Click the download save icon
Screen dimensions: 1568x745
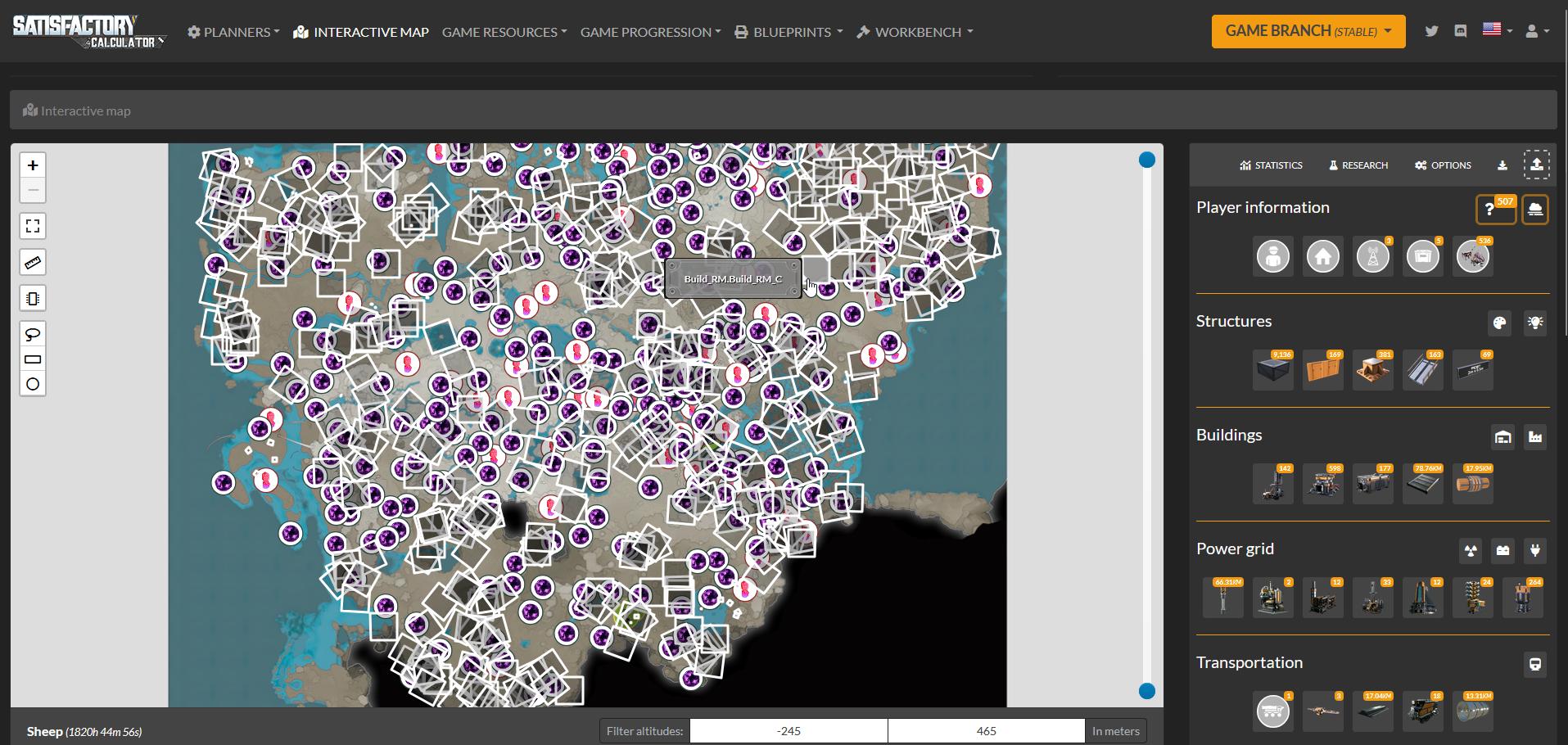[x=1502, y=165]
